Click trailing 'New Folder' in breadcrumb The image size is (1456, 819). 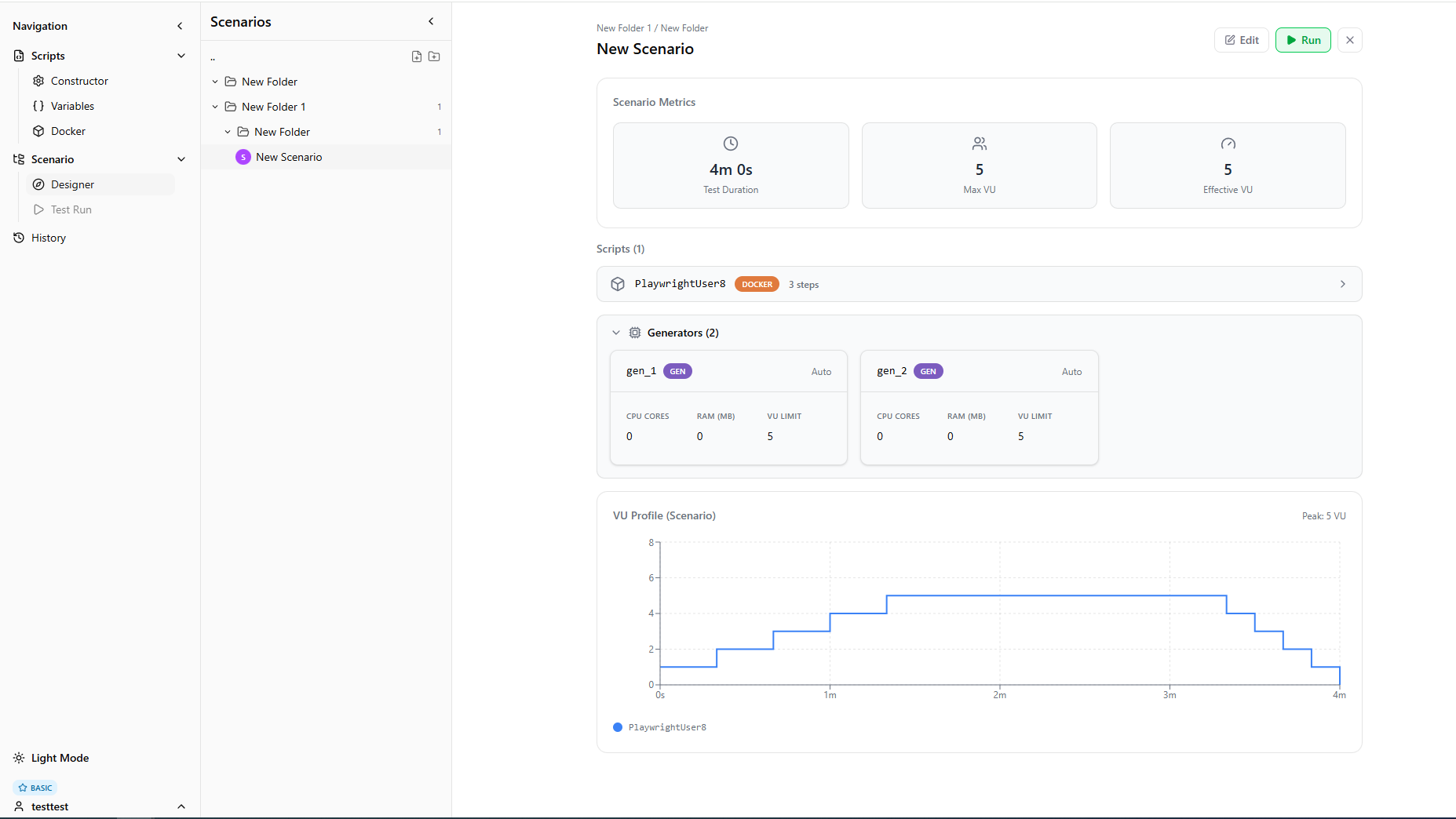(684, 28)
